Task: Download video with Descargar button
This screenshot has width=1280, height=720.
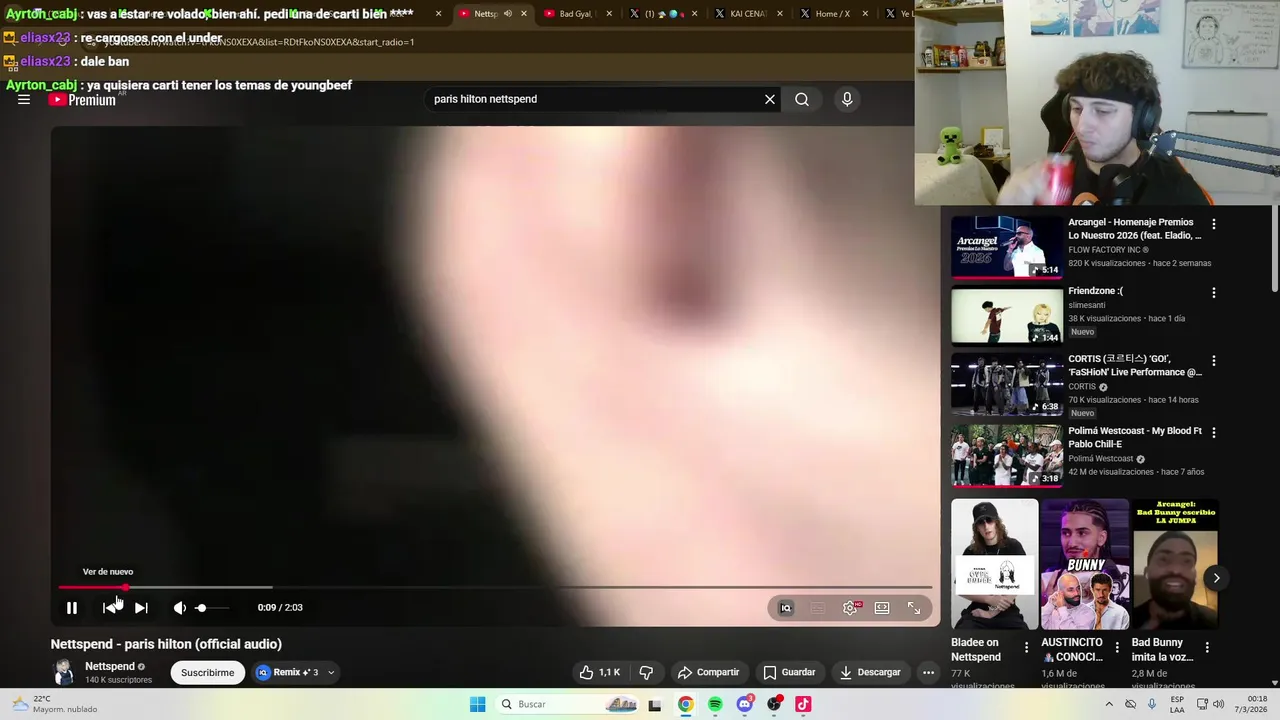Action: click(x=870, y=672)
